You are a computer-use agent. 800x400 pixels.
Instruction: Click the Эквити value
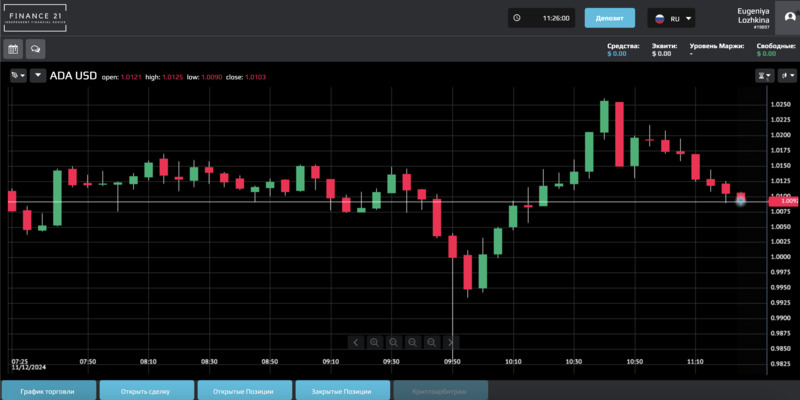[661, 54]
